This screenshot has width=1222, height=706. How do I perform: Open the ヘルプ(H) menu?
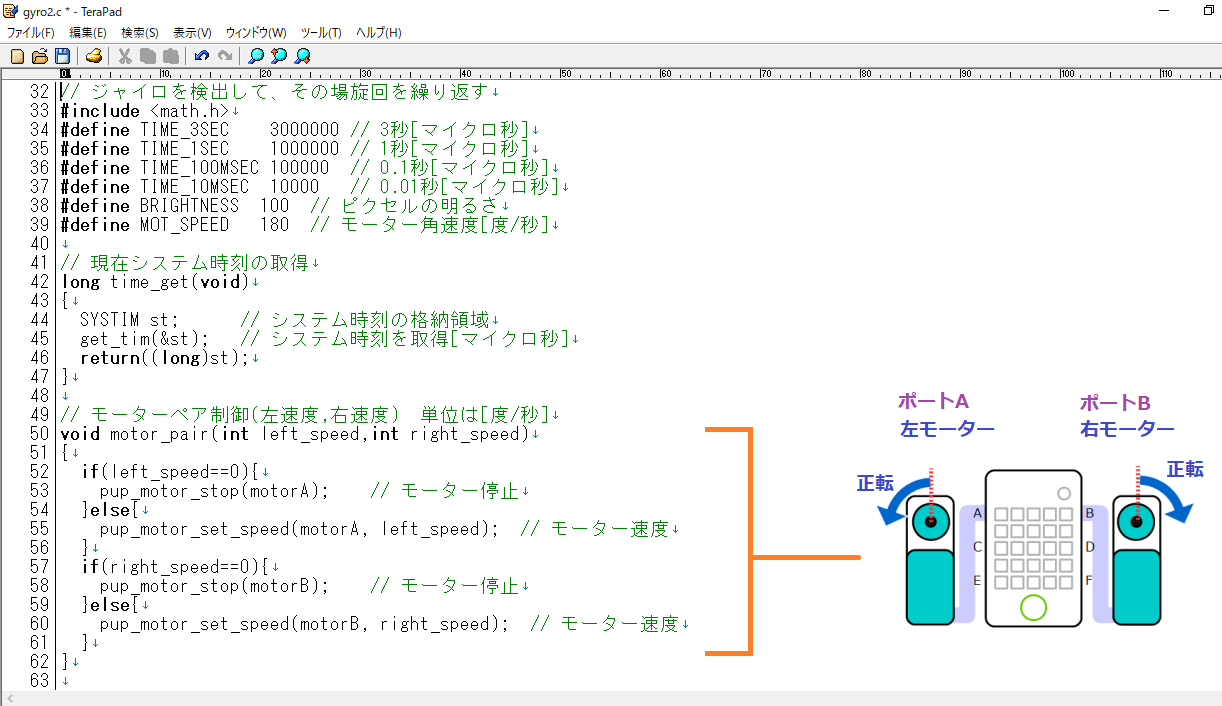coord(379,33)
